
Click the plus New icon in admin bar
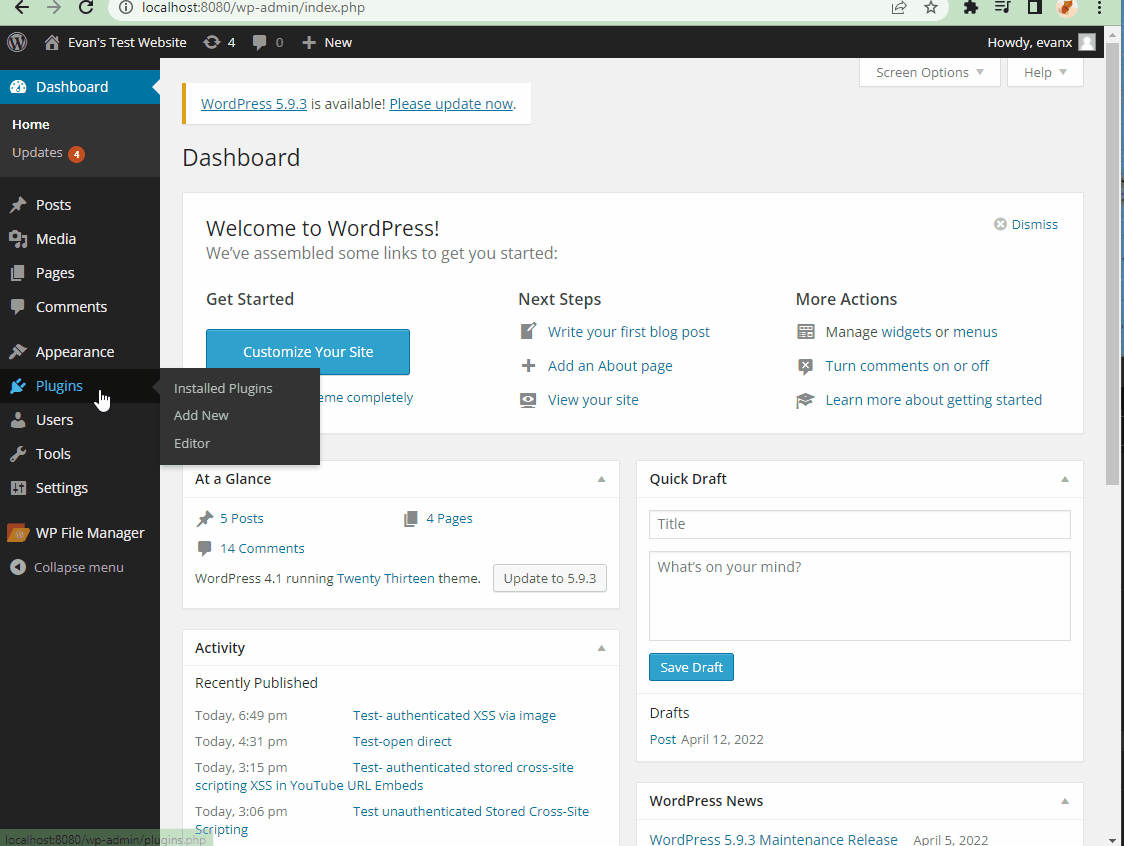309,42
